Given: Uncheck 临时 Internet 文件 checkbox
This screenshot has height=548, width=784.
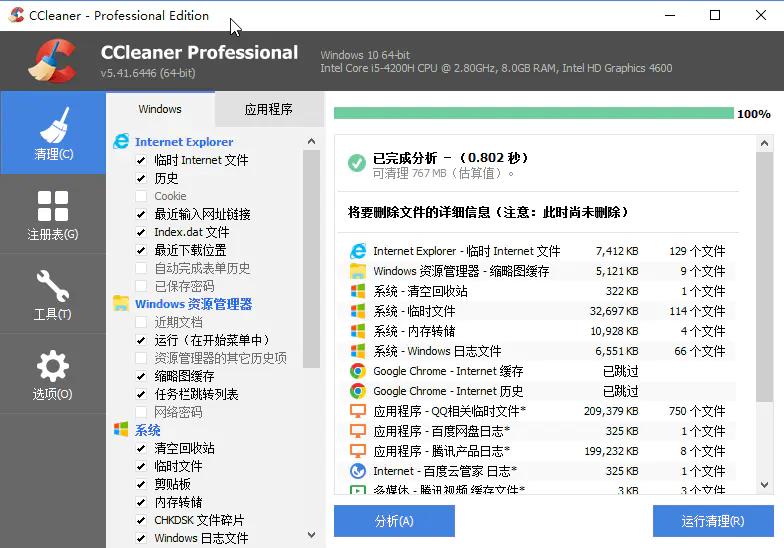Looking at the screenshot, I should [x=142, y=160].
